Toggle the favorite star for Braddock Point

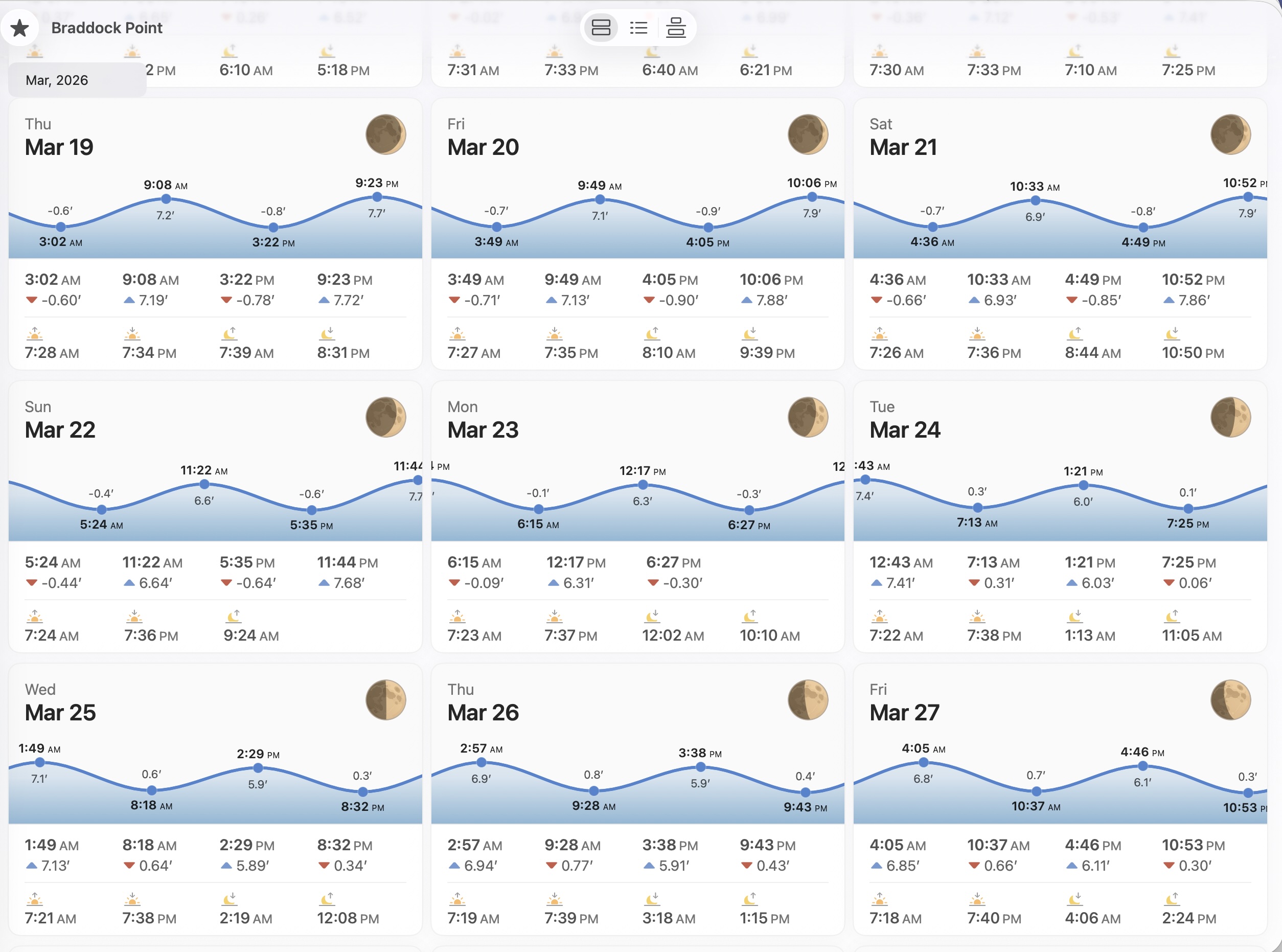tap(19, 28)
